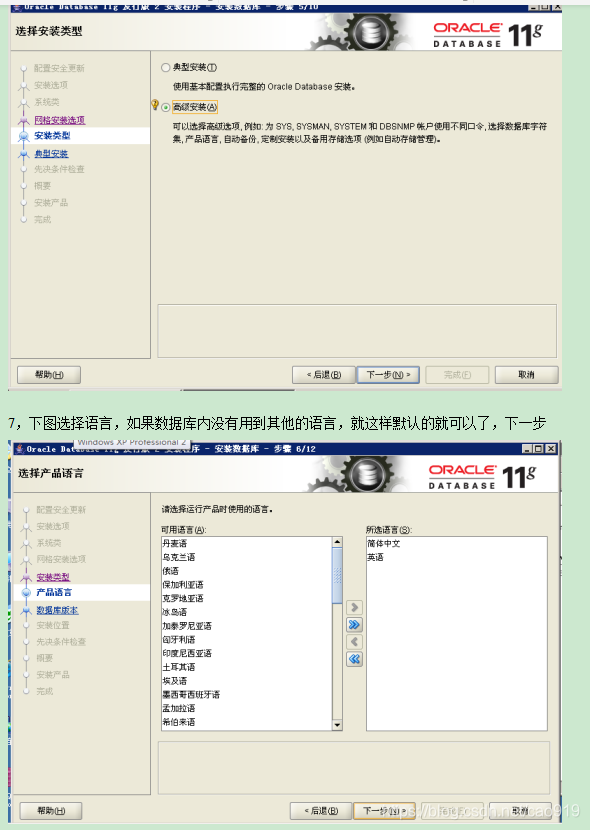The width and height of the screenshot is (590, 830).
Task: Open 典型安装 step link in sidebar
Action: [51, 154]
